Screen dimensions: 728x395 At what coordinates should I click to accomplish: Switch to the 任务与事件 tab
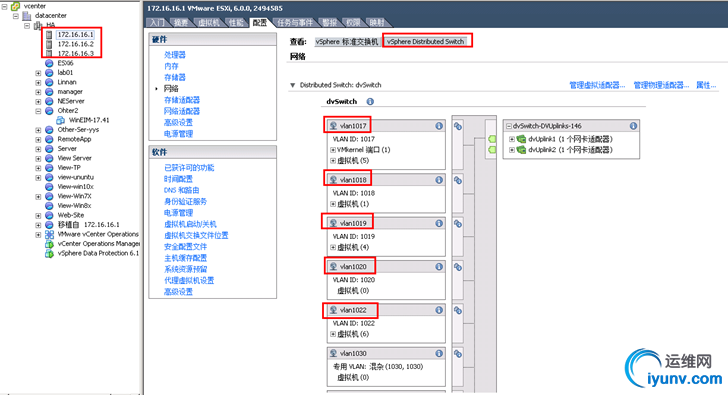[294, 22]
